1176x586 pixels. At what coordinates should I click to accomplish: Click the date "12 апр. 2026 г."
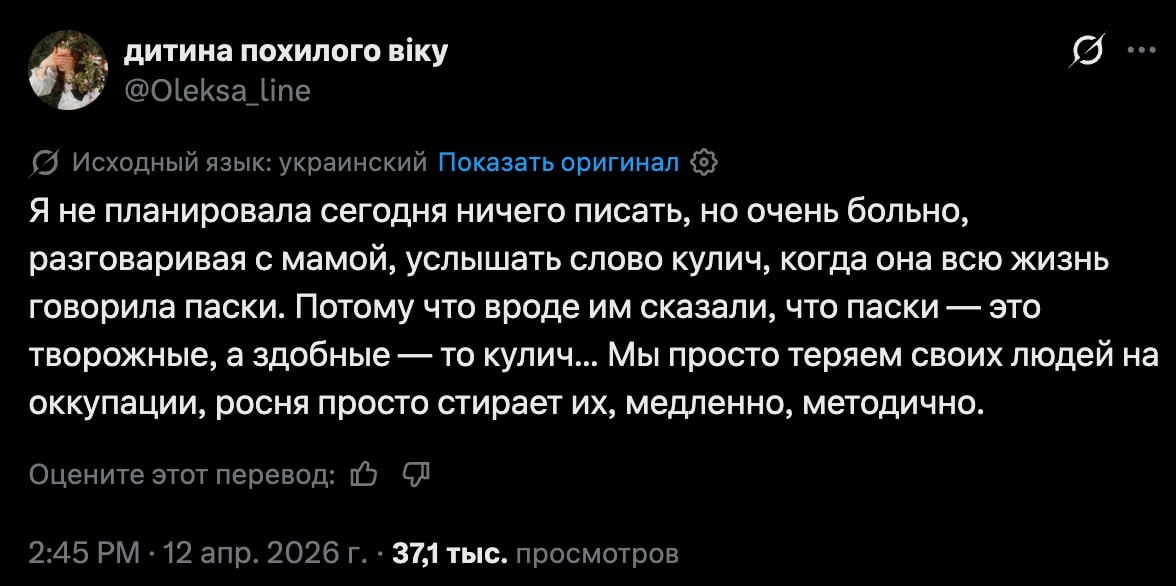[254, 553]
